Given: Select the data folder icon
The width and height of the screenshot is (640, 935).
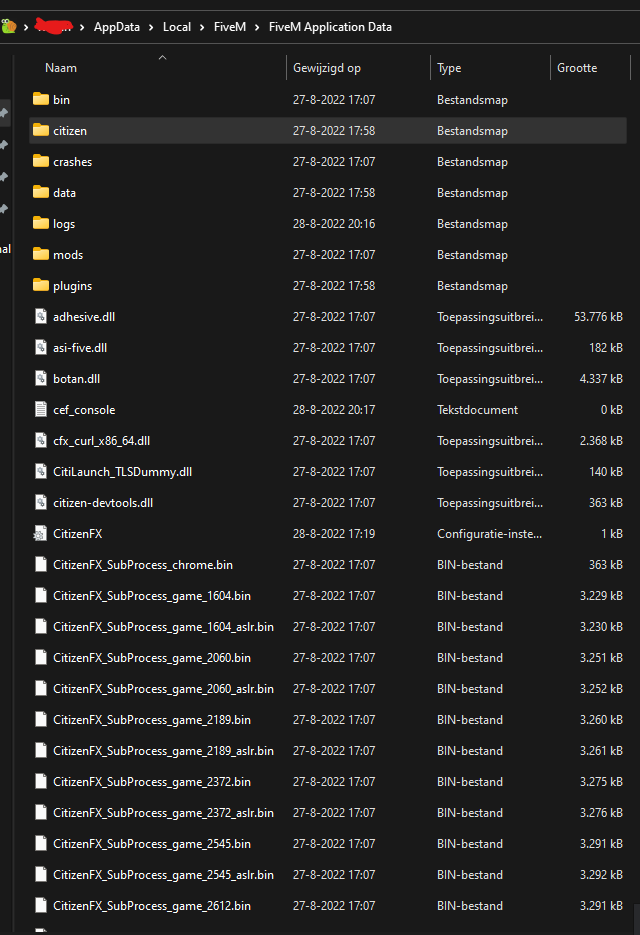Looking at the screenshot, I should point(41,192).
